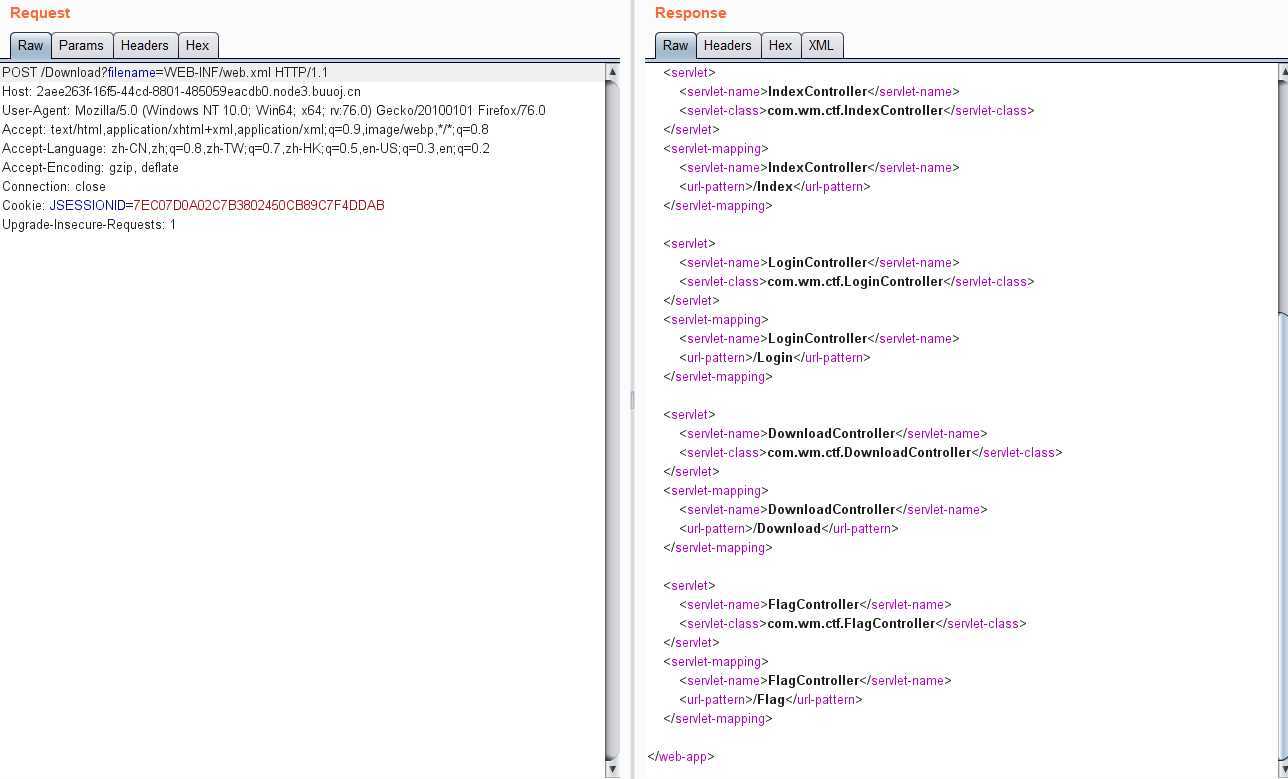Viewport: 1288px width, 779px height.
Task: Select the Request Raw tab
Action: (x=30, y=46)
